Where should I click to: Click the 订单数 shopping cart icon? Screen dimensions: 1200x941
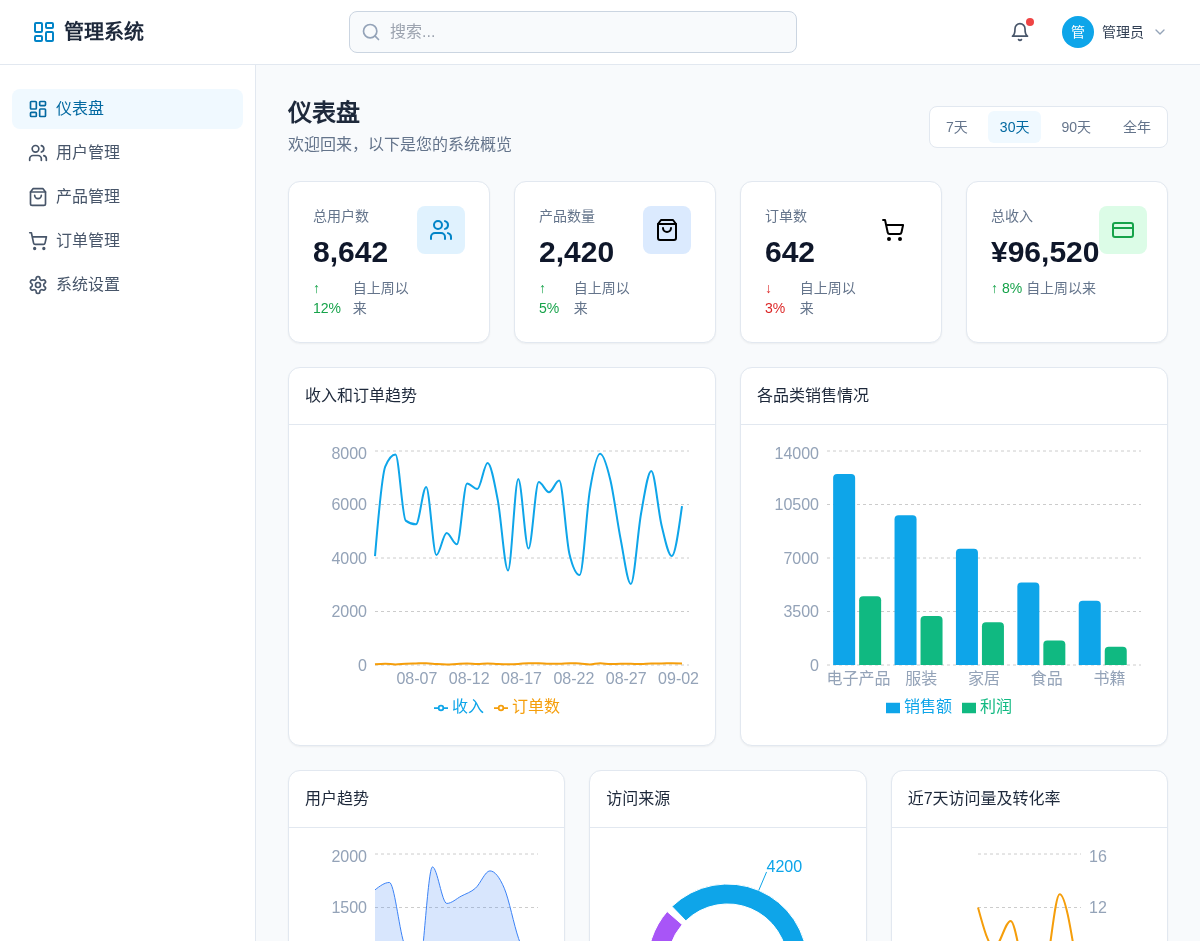[893, 230]
